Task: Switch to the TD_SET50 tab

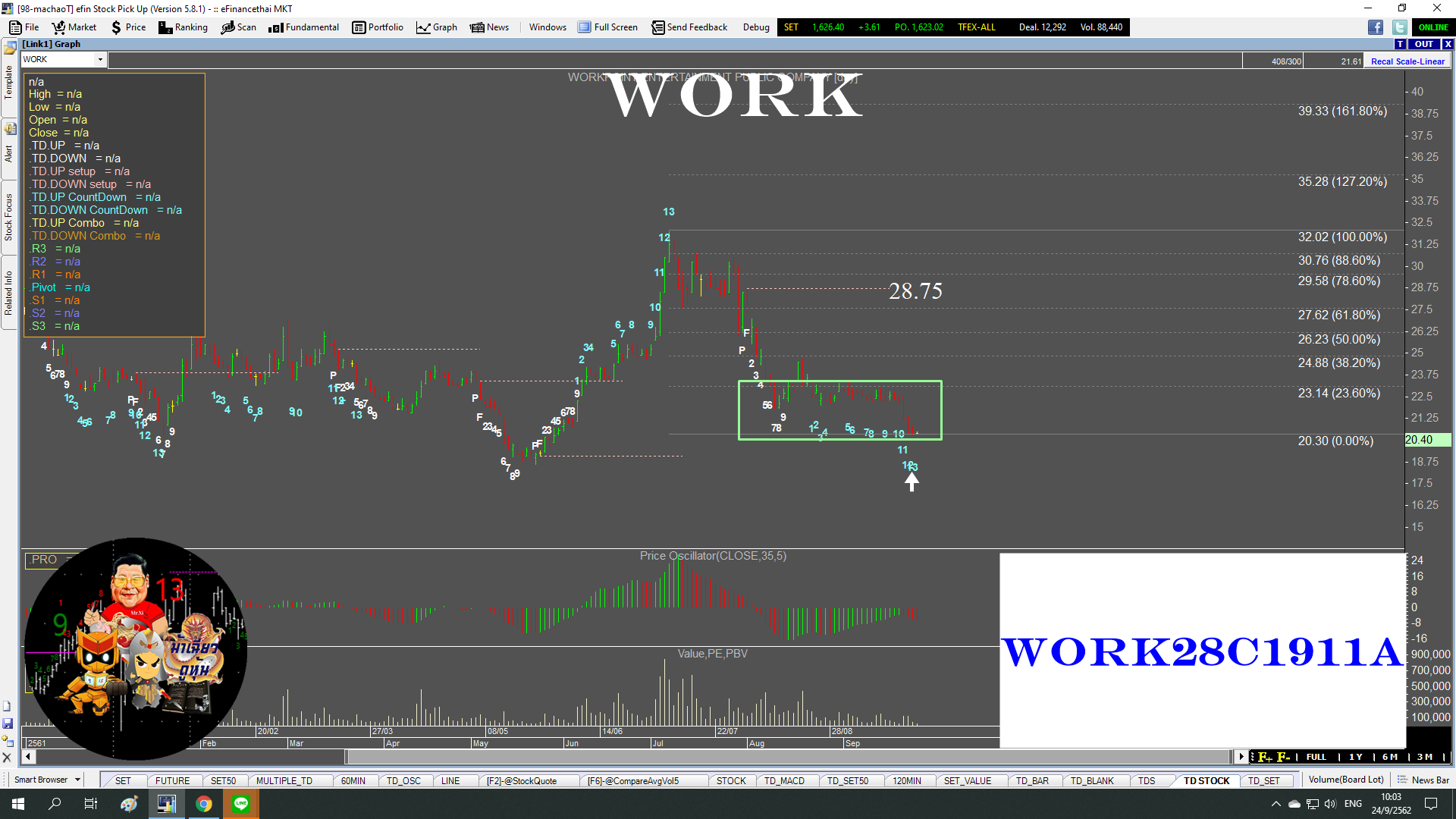Action: (x=848, y=780)
